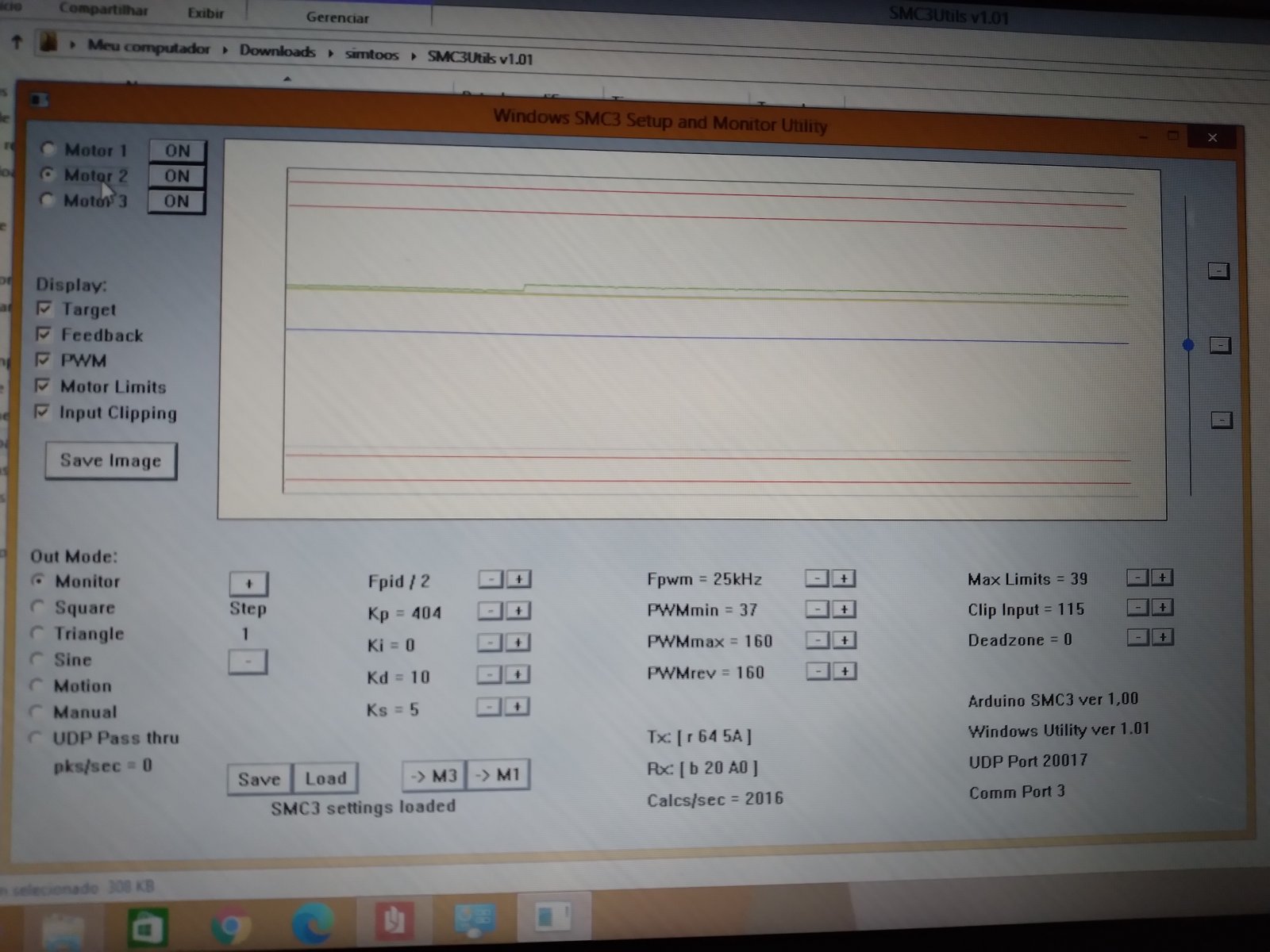Open the Compartilhar tab in Explorer
The height and width of the screenshot is (952, 1270).
(104, 10)
